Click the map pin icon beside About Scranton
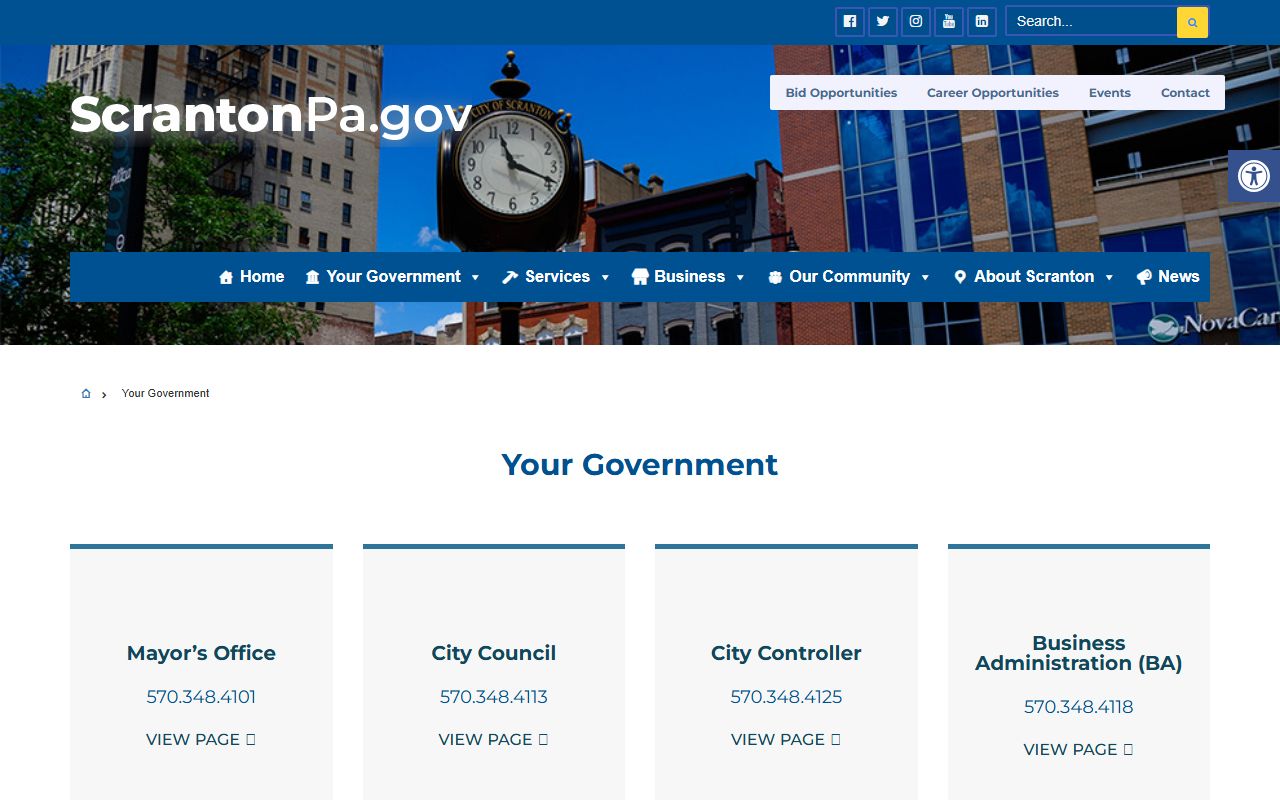This screenshot has height=800, width=1280. (x=960, y=277)
